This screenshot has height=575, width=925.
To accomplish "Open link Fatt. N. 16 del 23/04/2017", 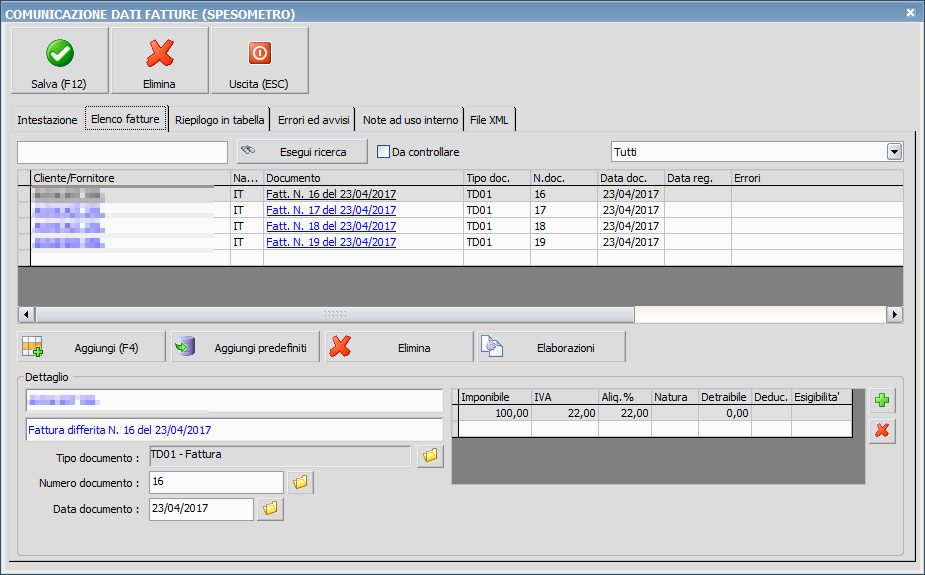I will (x=331, y=194).
